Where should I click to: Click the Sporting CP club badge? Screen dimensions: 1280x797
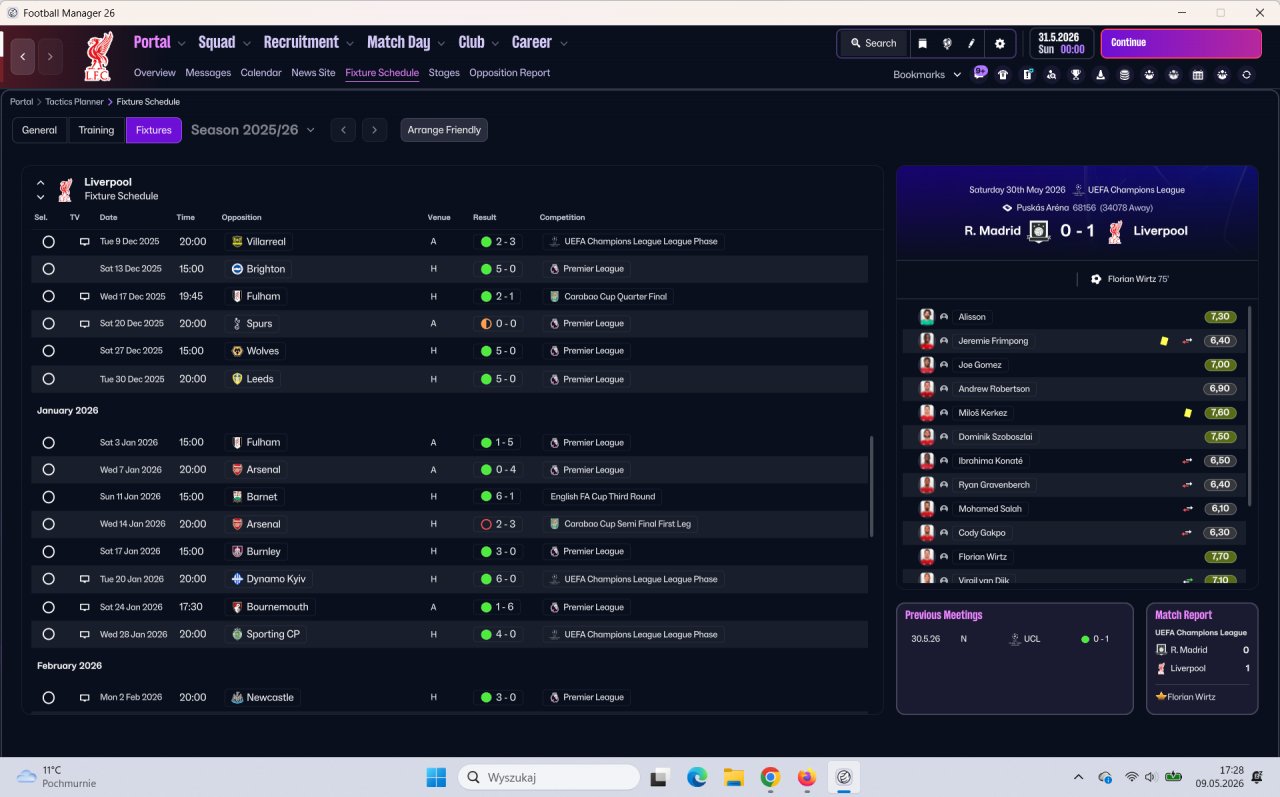click(x=237, y=634)
